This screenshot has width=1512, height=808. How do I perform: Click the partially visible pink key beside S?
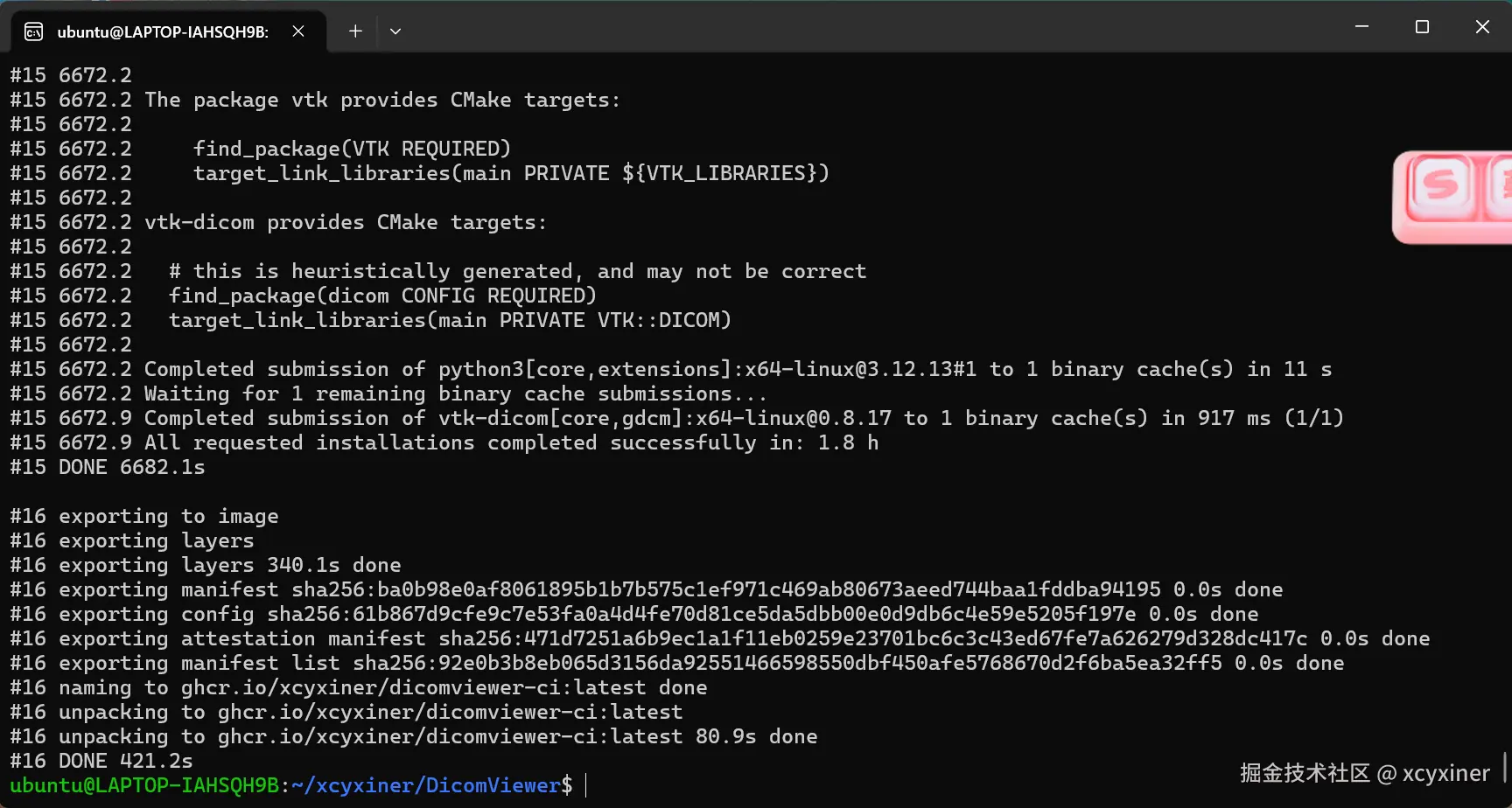pos(1500,187)
